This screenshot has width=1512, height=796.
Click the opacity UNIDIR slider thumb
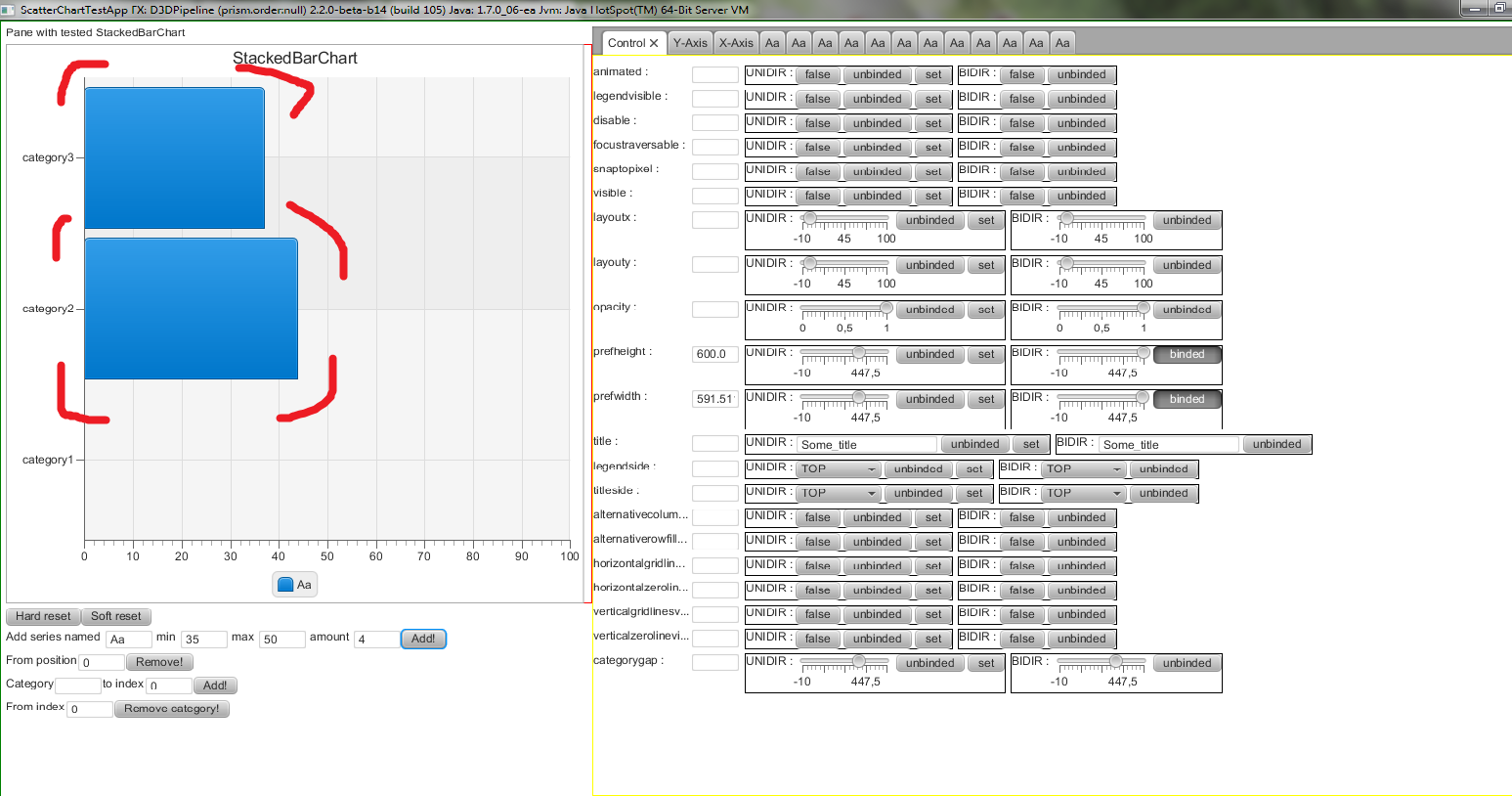coord(886,308)
